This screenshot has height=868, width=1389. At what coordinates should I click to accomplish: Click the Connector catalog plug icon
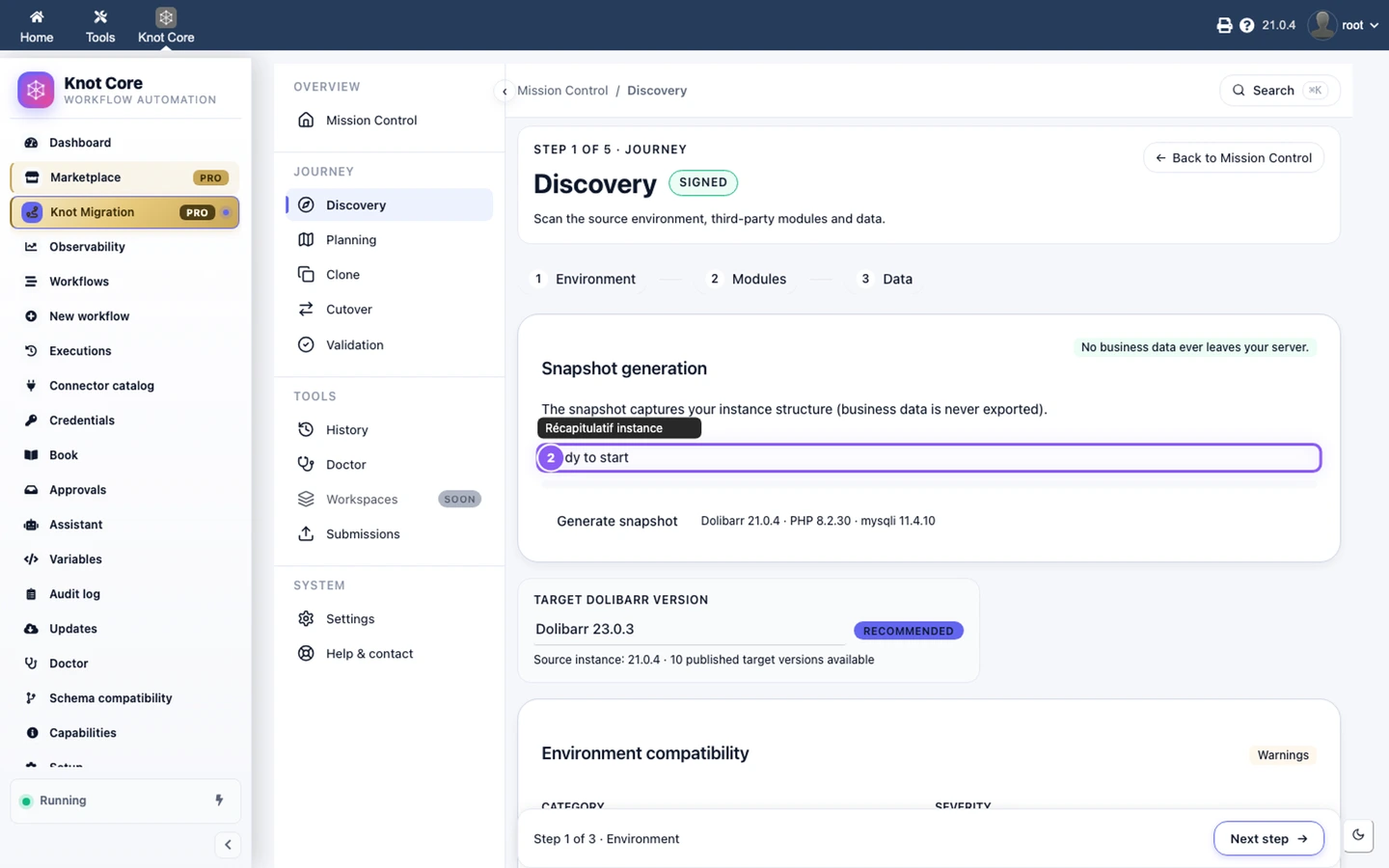[x=31, y=386]
